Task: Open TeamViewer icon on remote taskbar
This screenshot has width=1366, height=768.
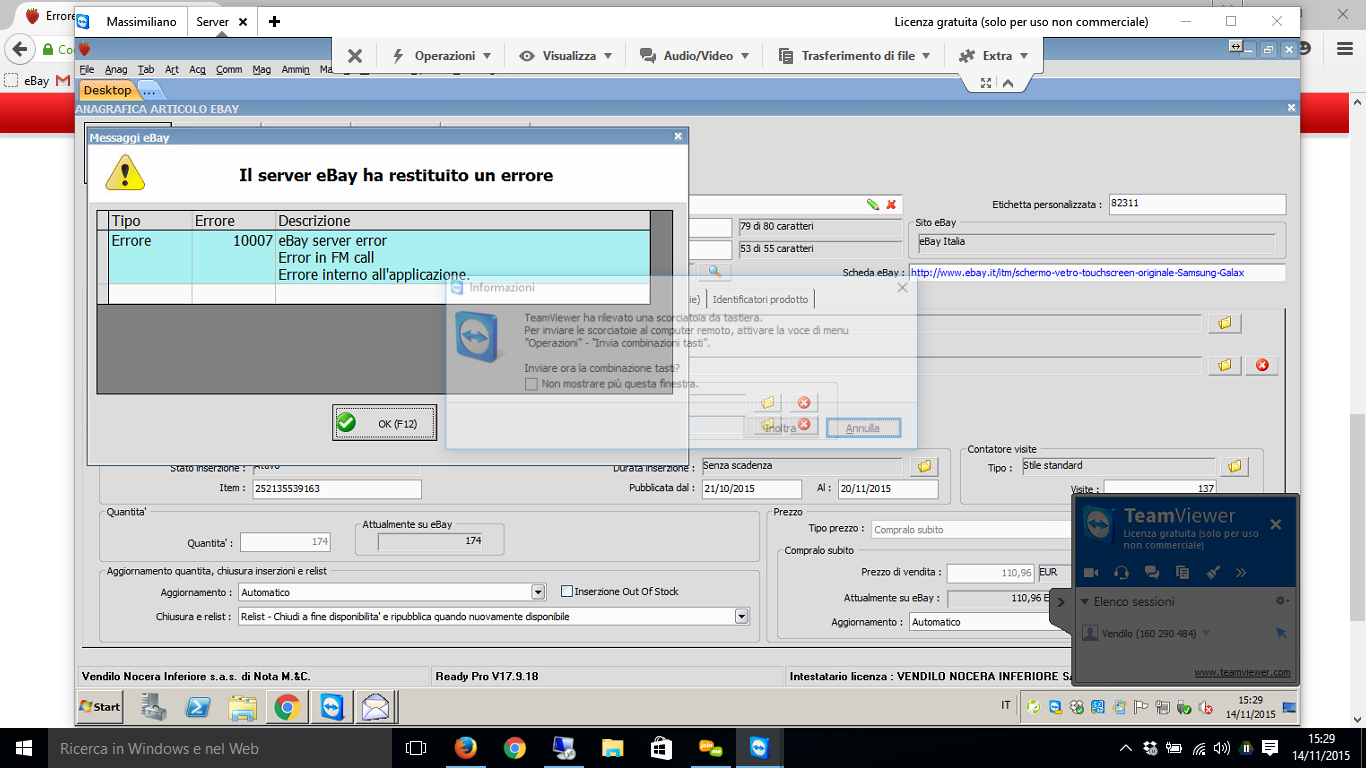Action: click(332, 708)
